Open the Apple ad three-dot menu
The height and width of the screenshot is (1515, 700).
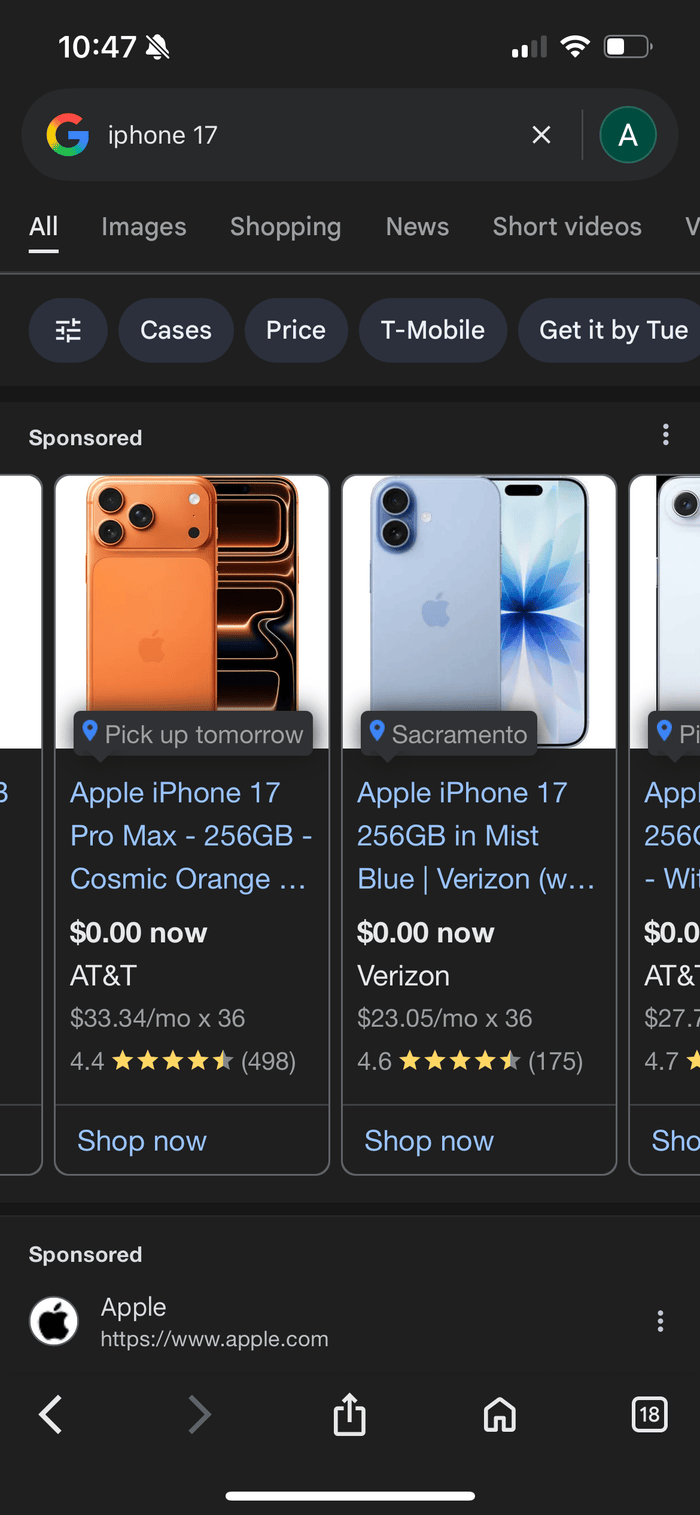[x=660, y=1321]
